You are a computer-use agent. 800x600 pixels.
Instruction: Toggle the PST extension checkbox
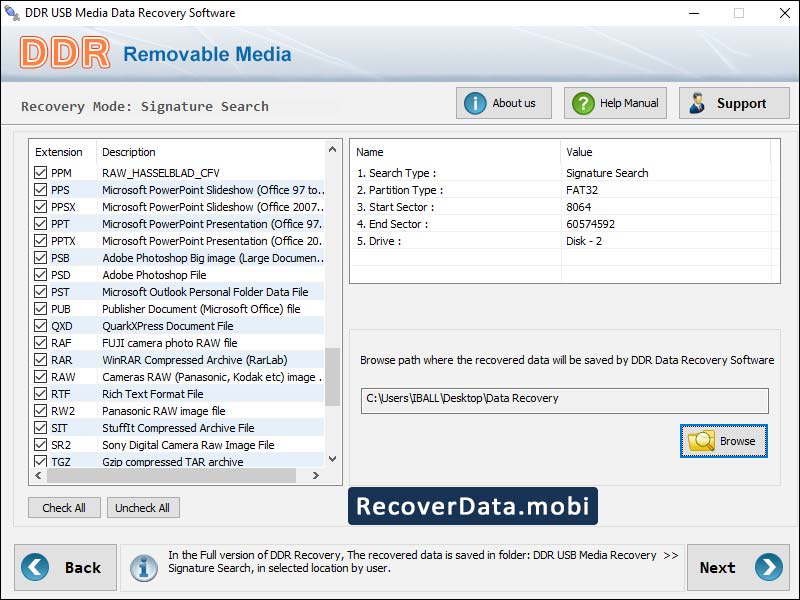click(40, 292)
